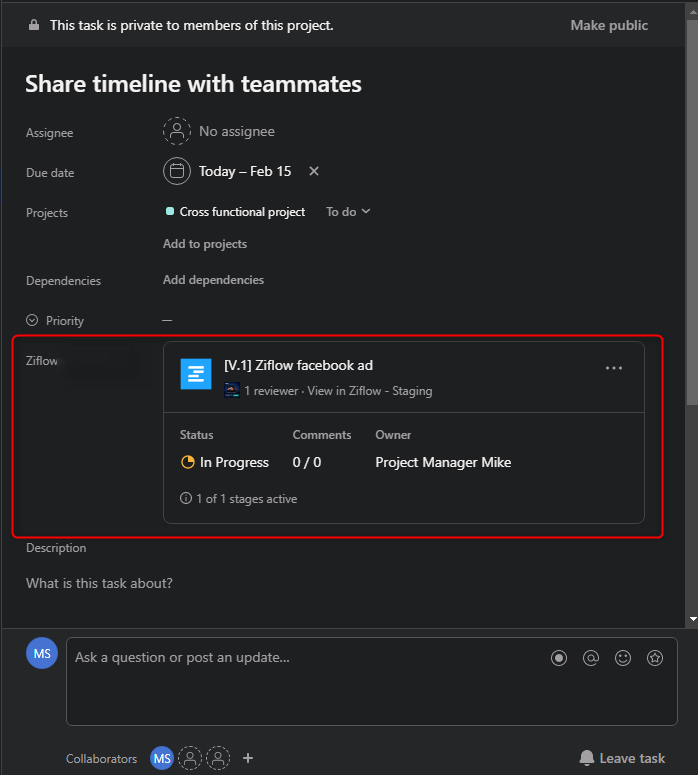Open the emoji picker smiley icon

623,658
